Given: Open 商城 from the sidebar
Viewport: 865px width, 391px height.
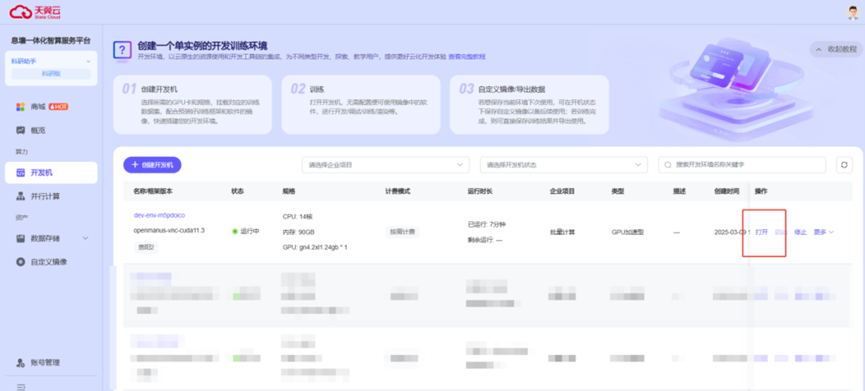Looking at the screenshot, I should (x=42, y=106).
